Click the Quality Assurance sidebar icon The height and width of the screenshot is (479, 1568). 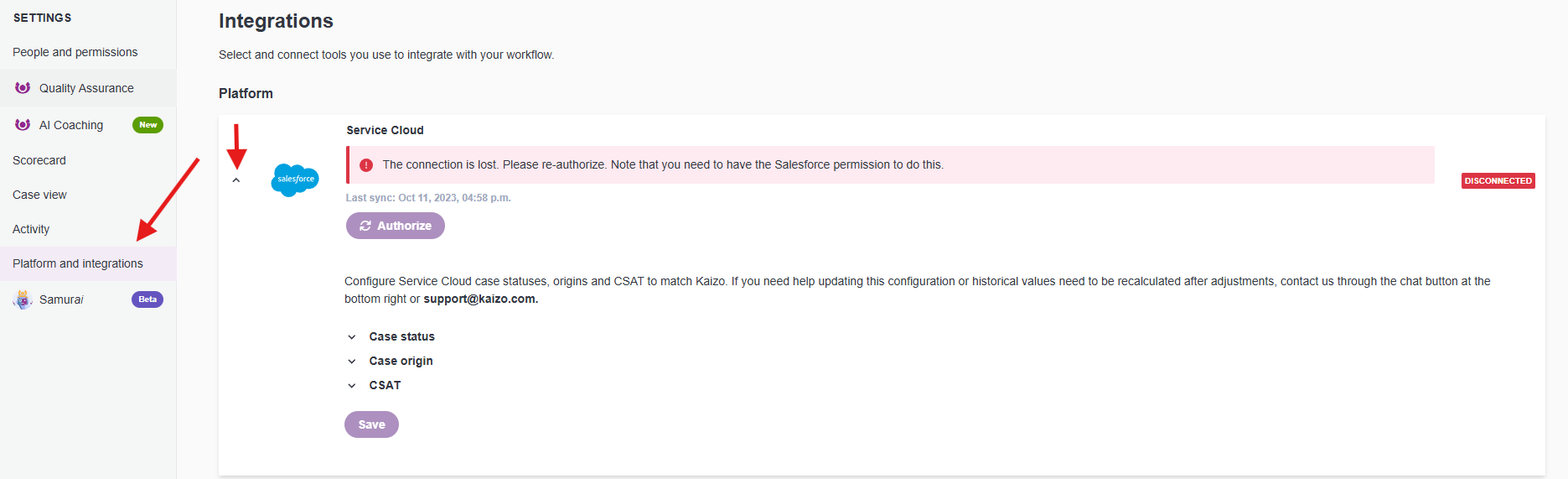point(23,87)
